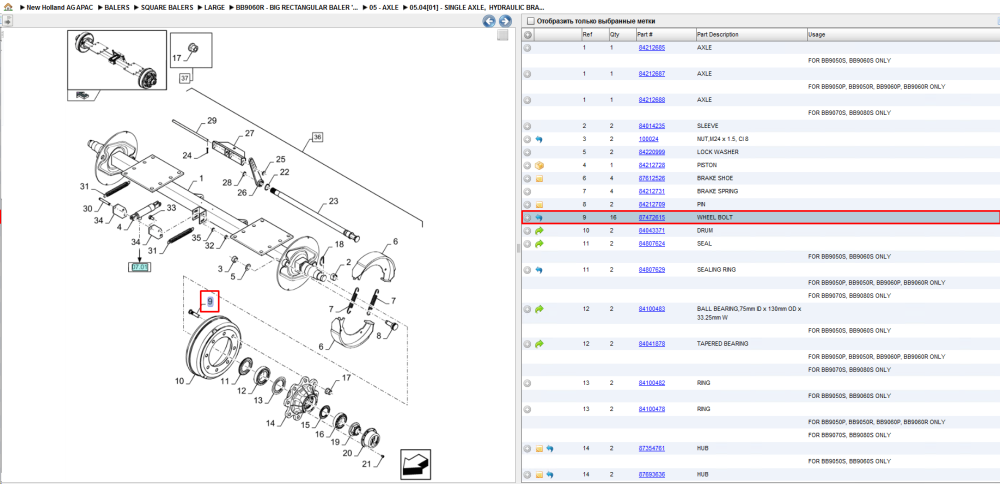The height and width of the screenshot is (484, 1000).
Task: Select the BRAKE SPRING description text
Action: pos(717,191)
